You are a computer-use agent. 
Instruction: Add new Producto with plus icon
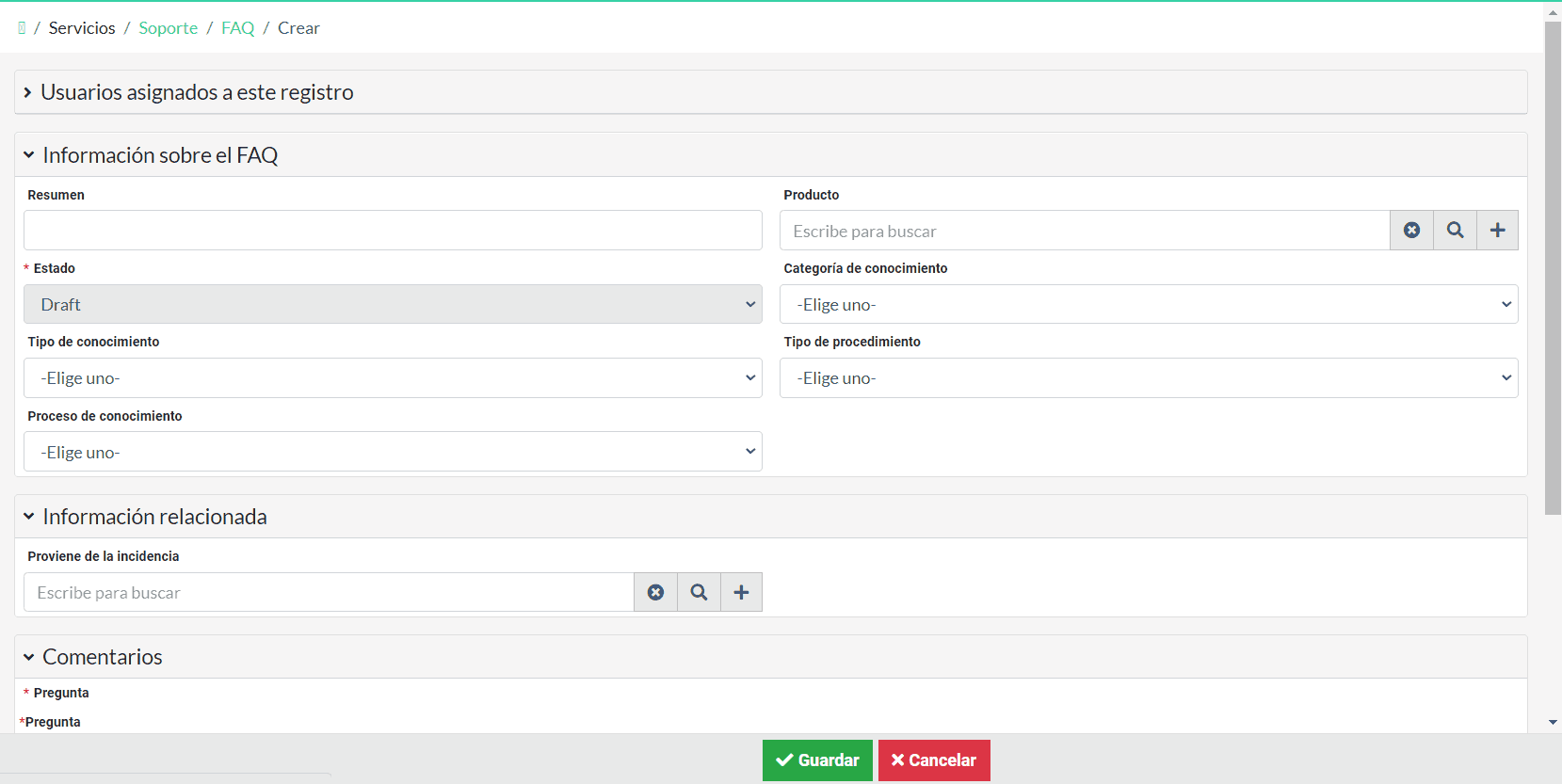point(1497,231)
